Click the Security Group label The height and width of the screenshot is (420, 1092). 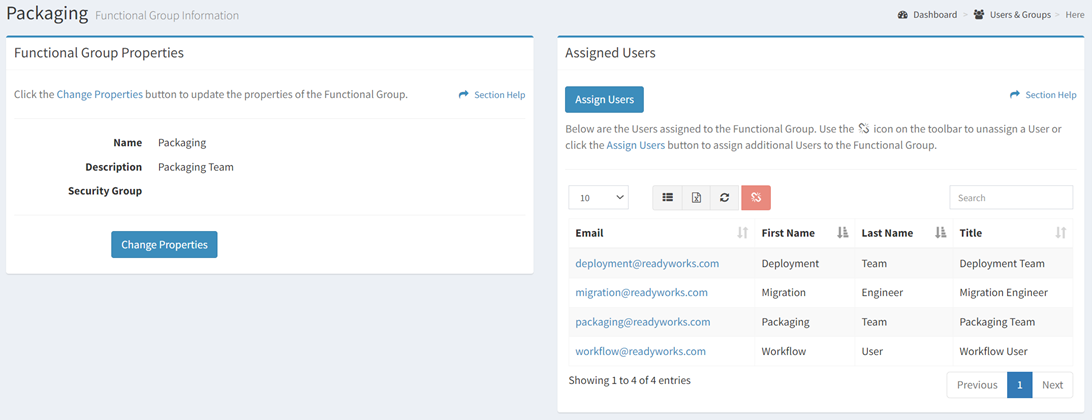pyautogui.click(x=105, y=191)
